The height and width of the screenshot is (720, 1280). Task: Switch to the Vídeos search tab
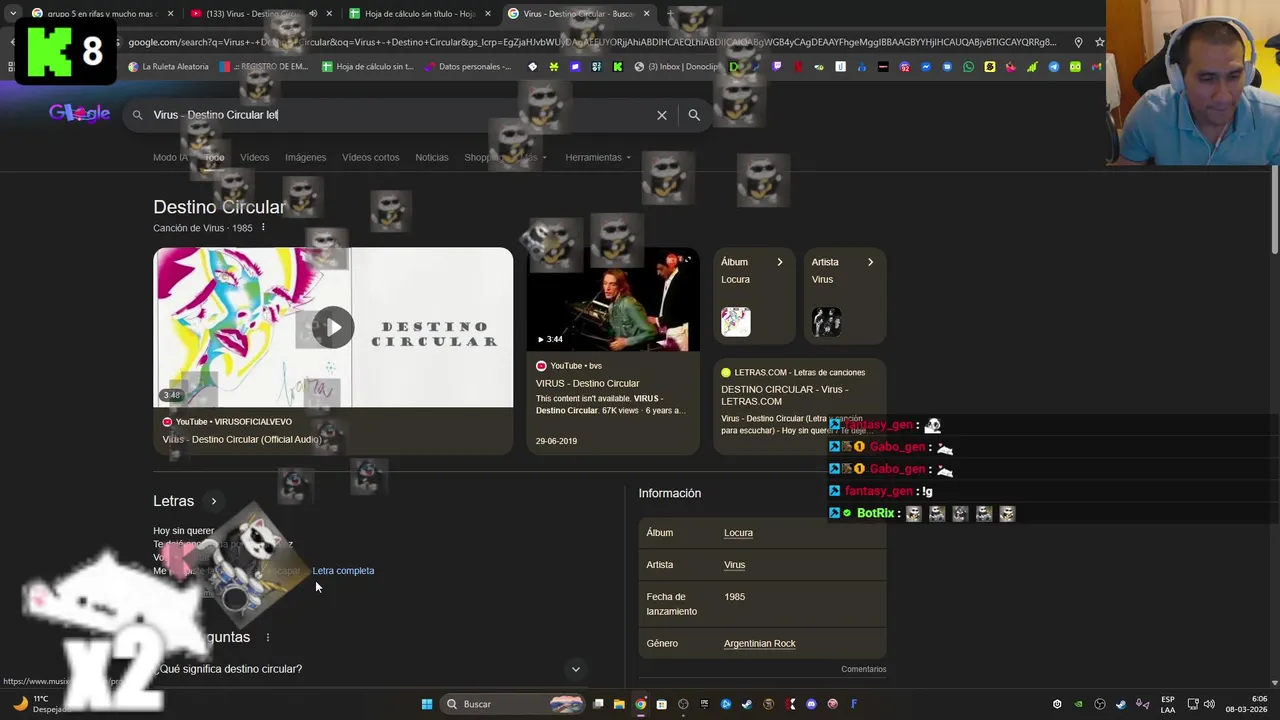pos(254,157)
